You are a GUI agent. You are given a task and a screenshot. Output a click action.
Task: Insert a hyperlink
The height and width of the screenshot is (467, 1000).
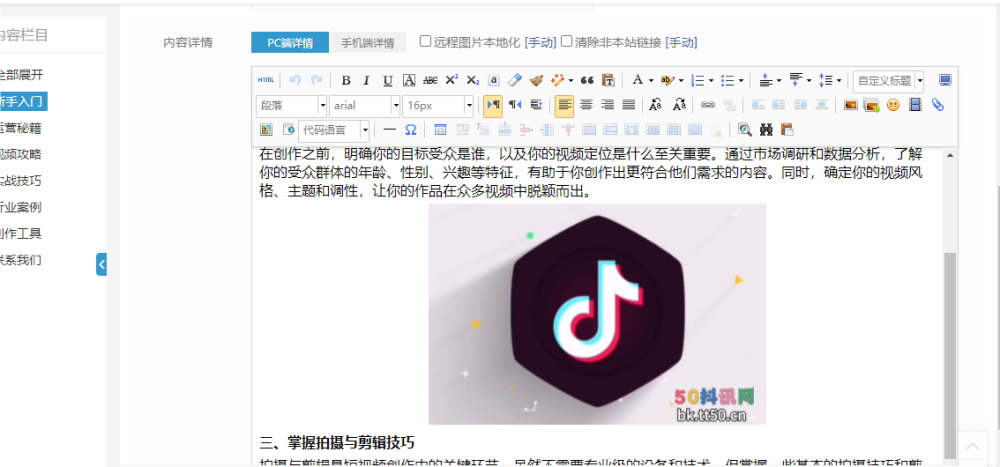(708, 105)
